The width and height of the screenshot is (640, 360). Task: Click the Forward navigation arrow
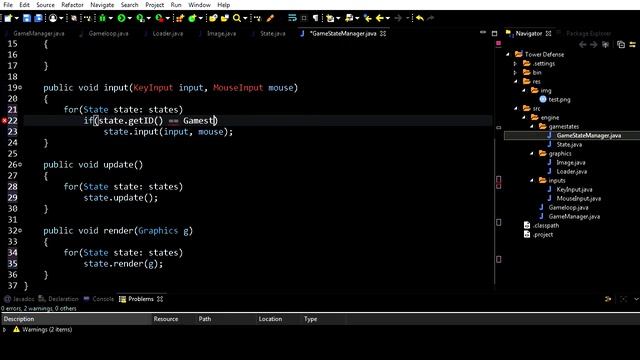click(x=398, y=18)
